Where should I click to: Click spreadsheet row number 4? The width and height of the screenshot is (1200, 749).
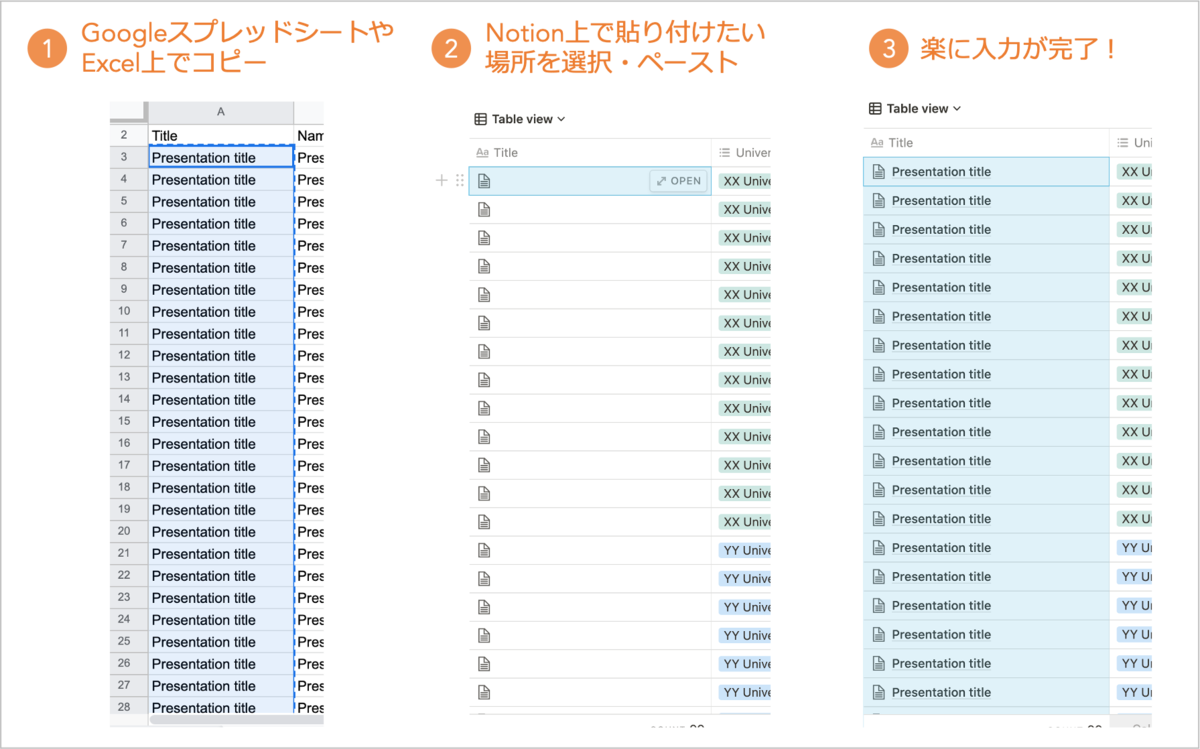point(129,179)
